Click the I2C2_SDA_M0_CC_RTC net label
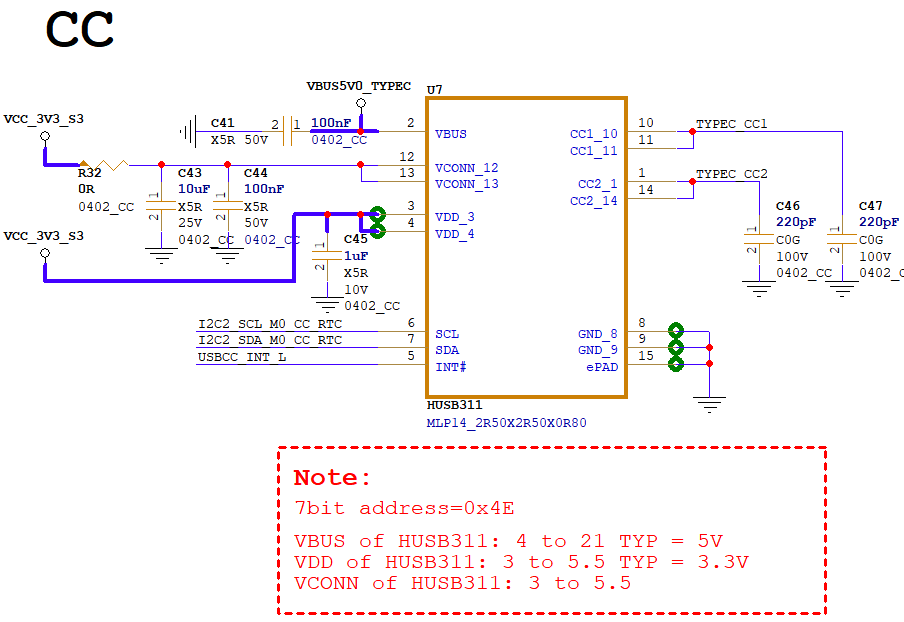904x622 pixels. (x=270, y=340)
